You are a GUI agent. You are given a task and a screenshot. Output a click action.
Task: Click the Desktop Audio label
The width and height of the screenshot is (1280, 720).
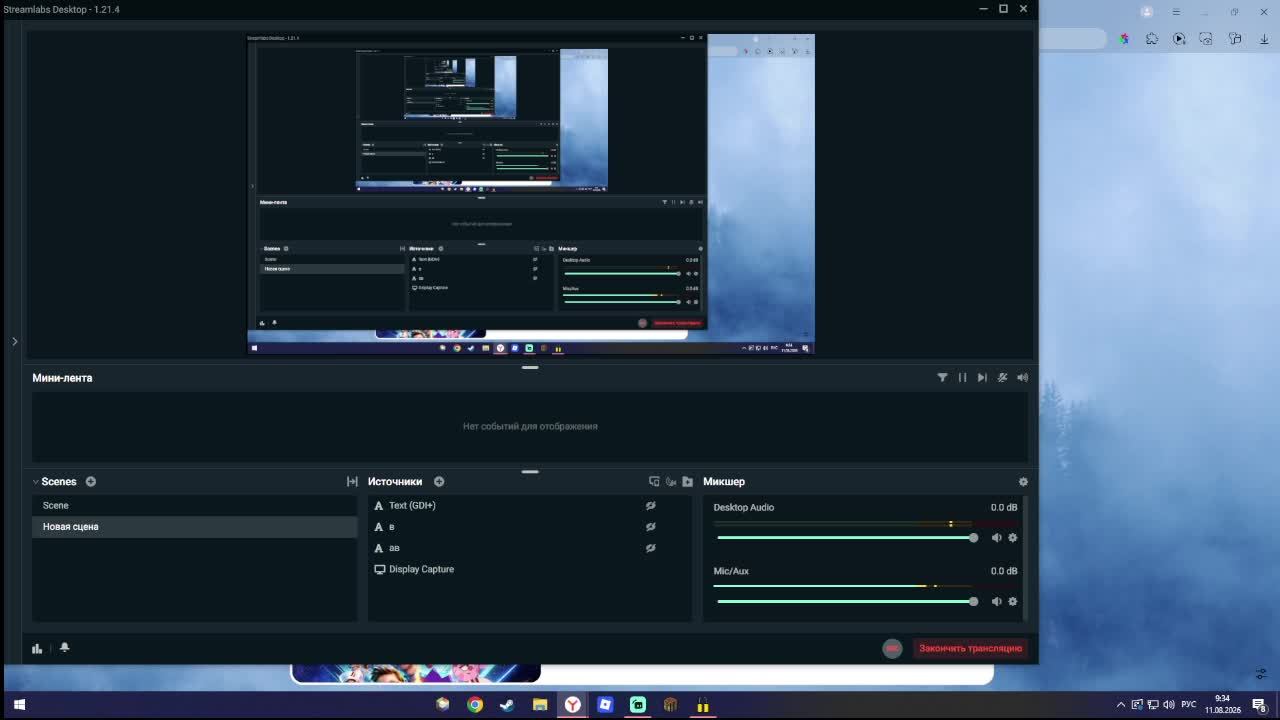point(743,507)
